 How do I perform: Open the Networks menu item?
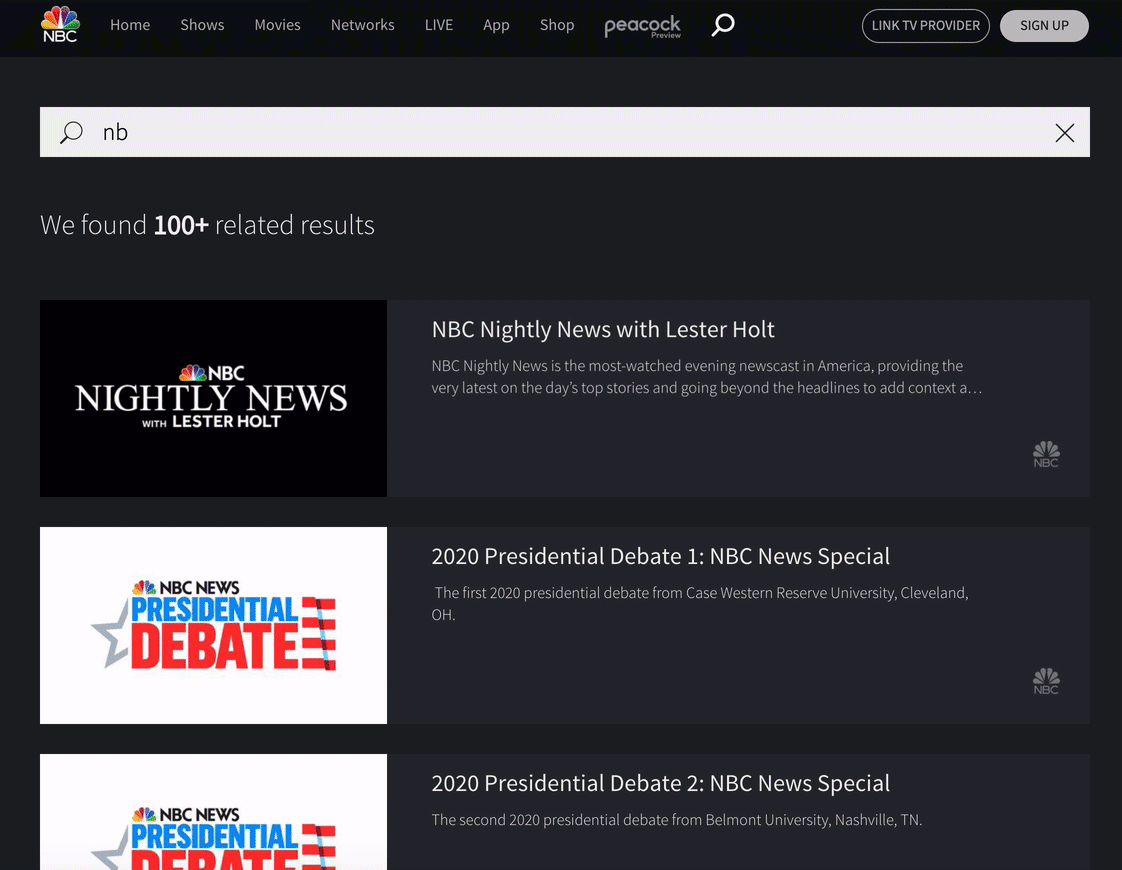pos(363,25)
